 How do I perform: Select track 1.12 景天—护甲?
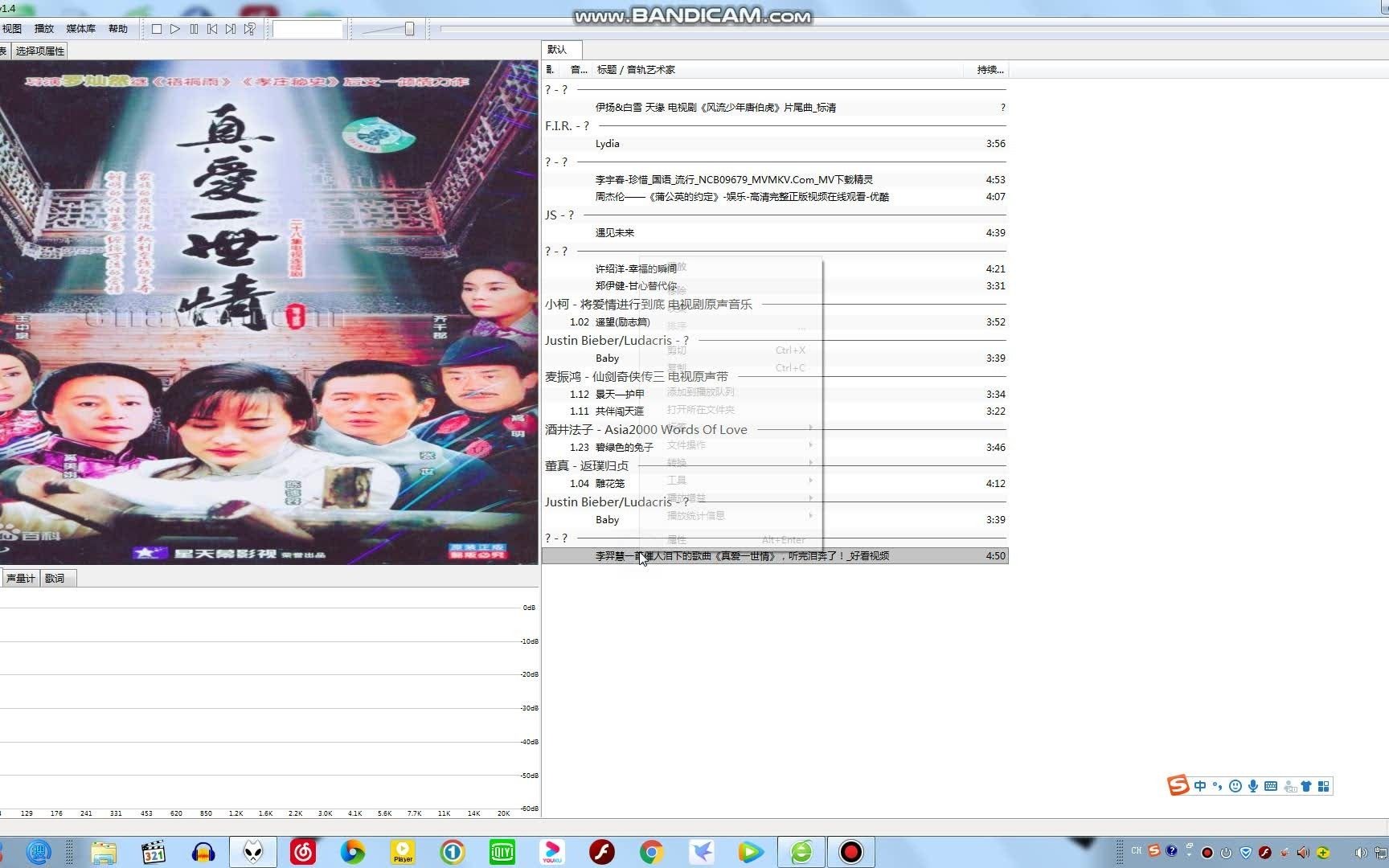coord(775,395)
